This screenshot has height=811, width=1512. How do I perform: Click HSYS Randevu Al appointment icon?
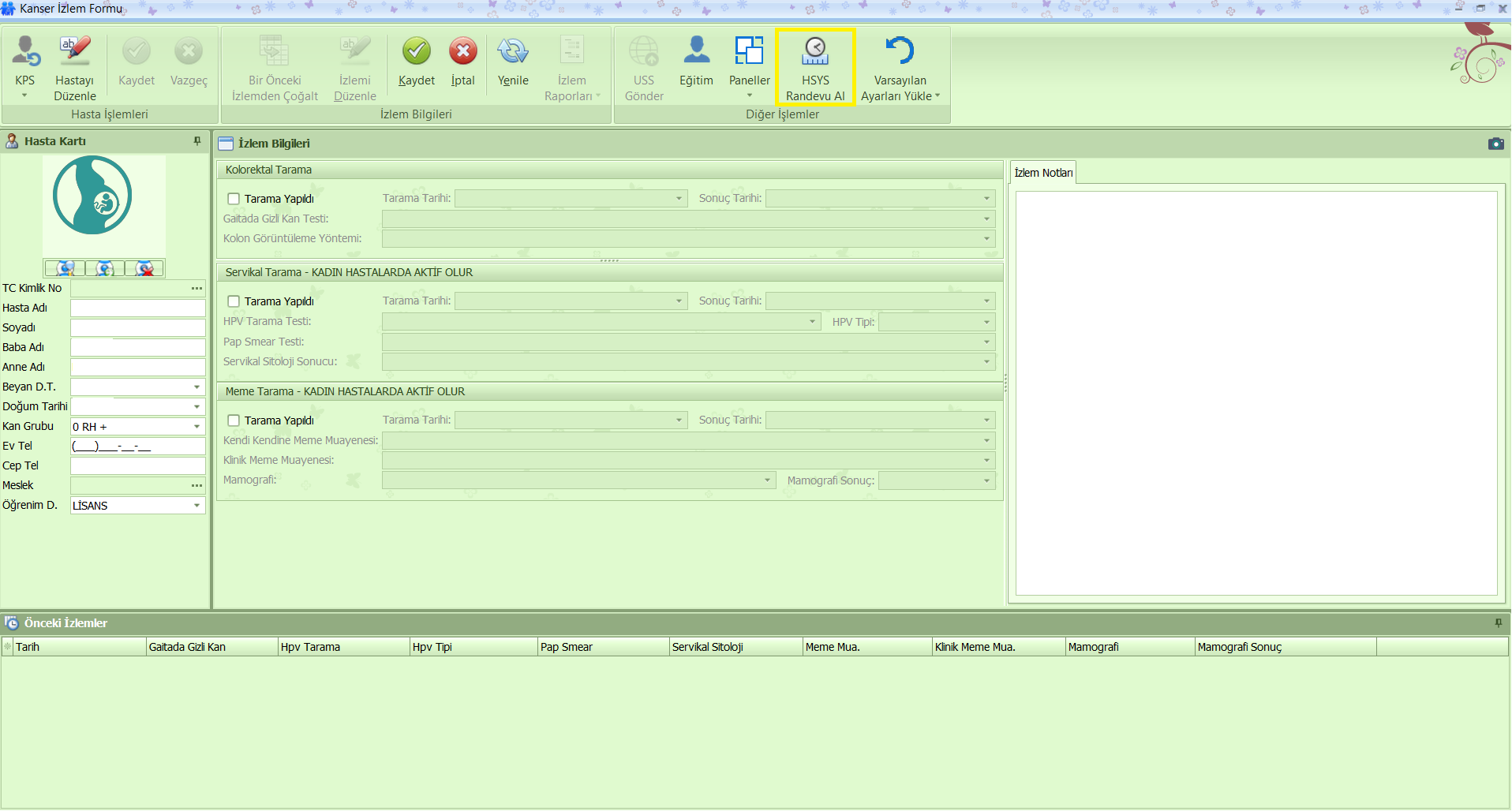tap(815, 52)
